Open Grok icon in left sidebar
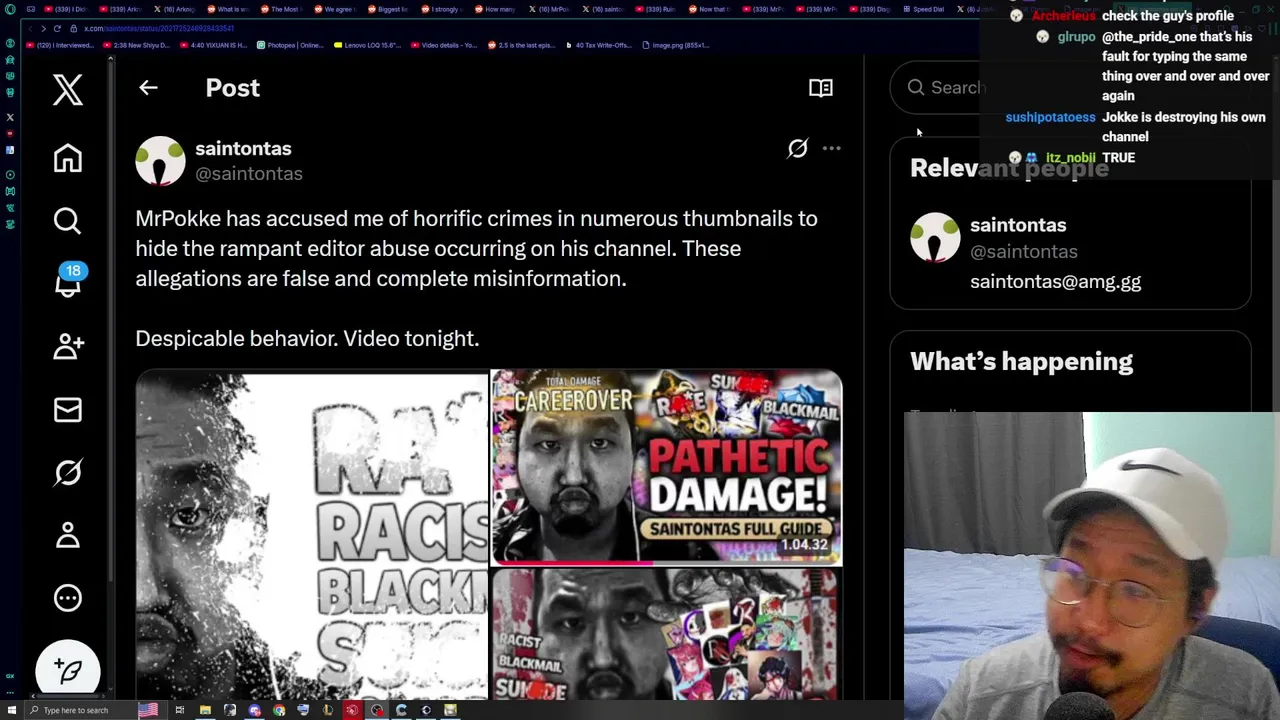This screenshot has width=1280, height=720. [x=68, y=472]
